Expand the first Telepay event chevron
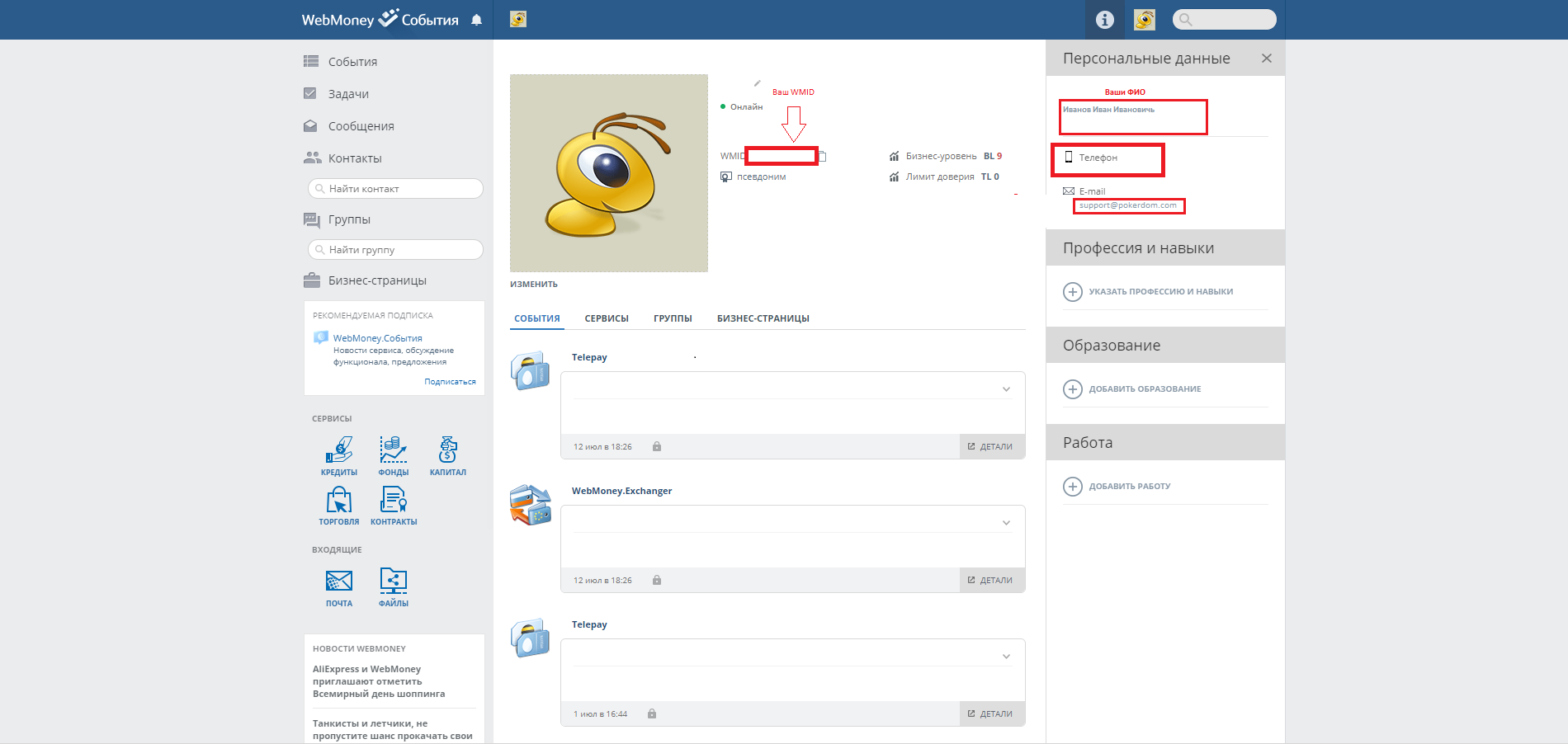Viewport: 1568px width, 744px height. click(x=1006, y=389)
